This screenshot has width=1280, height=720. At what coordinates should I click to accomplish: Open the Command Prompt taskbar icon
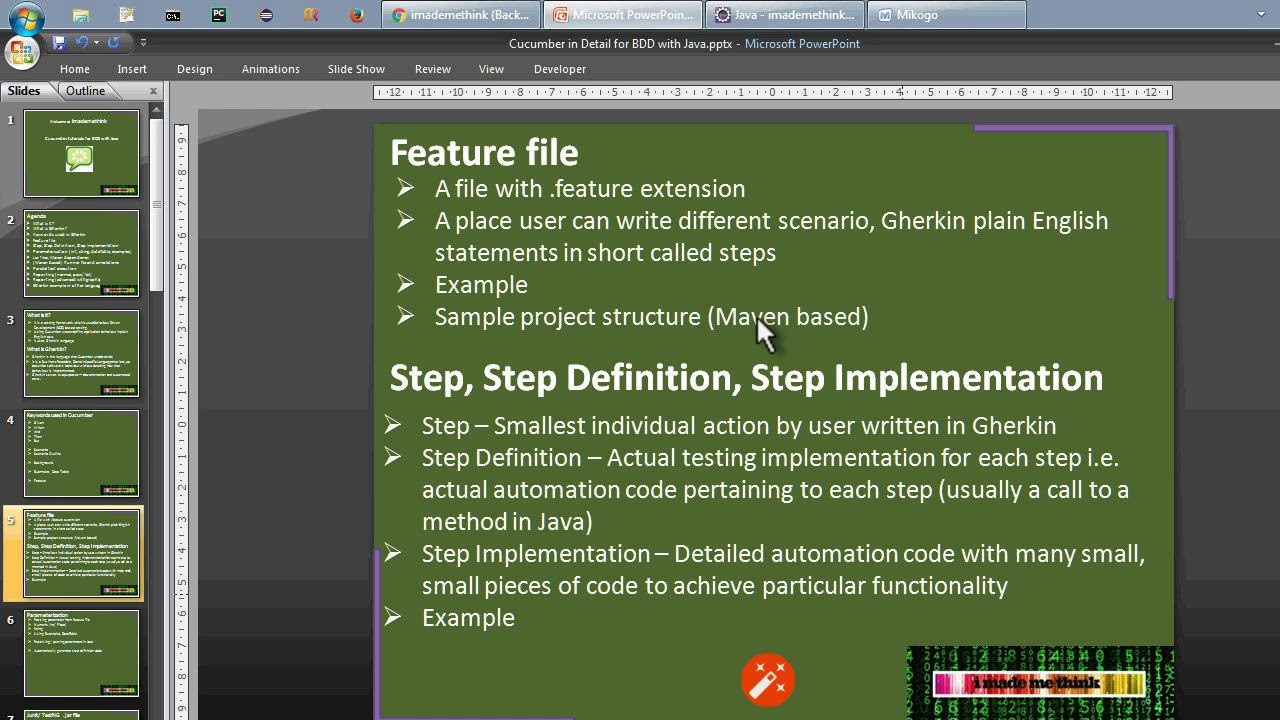coord(173,15)
